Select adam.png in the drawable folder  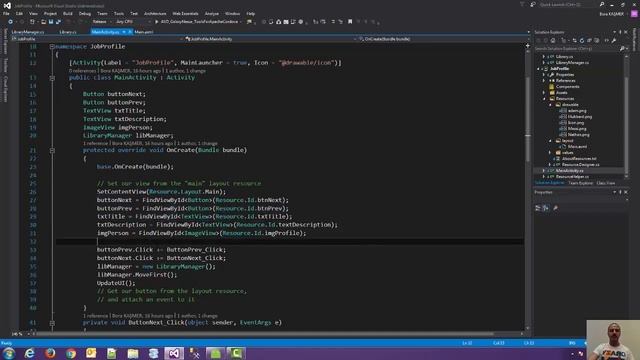pyautogui.click(x=577, y=111)
